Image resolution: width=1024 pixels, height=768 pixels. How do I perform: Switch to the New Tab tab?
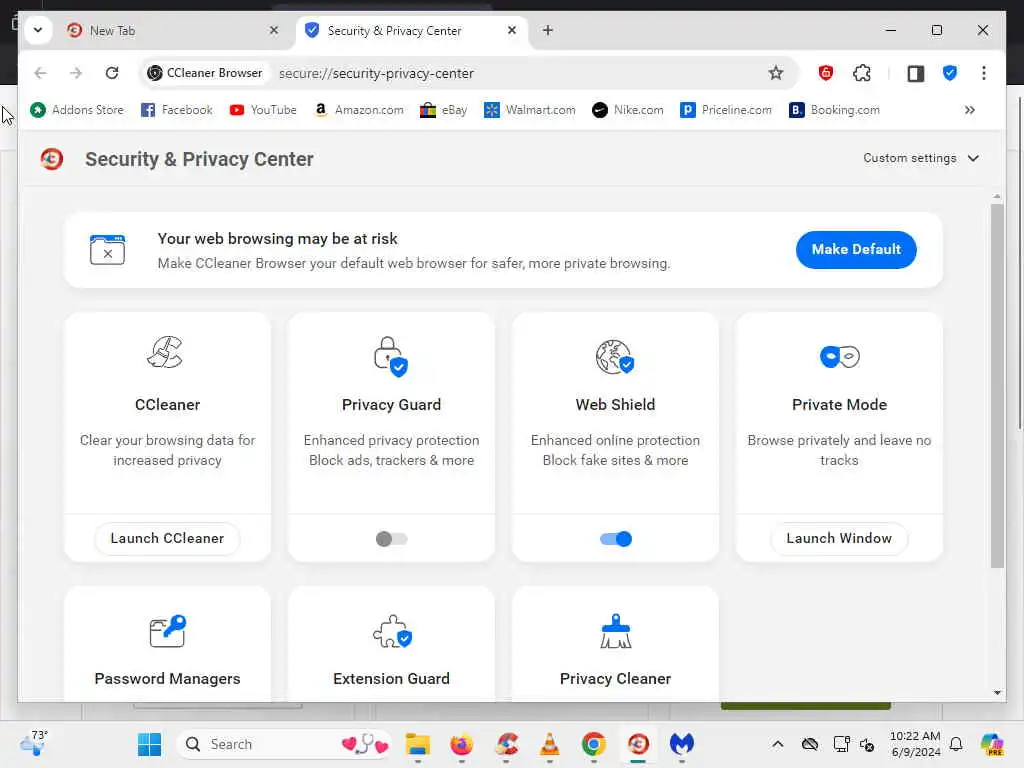tap(173, 31)
